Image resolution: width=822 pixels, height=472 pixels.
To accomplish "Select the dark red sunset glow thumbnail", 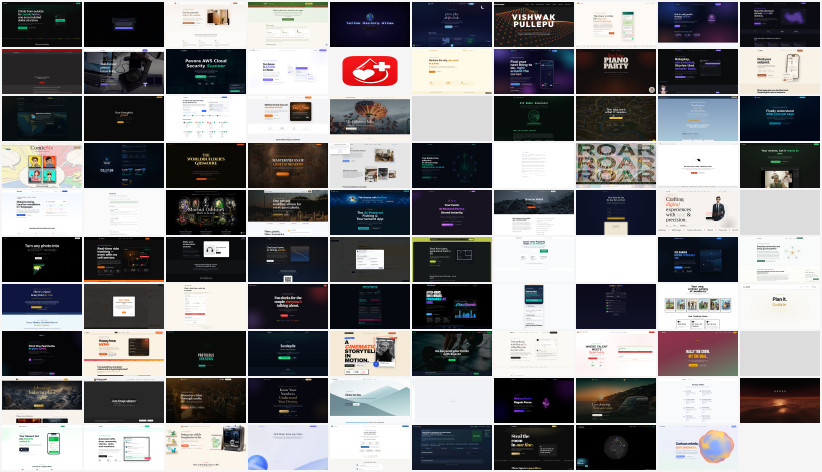I will tap(780, 400).
